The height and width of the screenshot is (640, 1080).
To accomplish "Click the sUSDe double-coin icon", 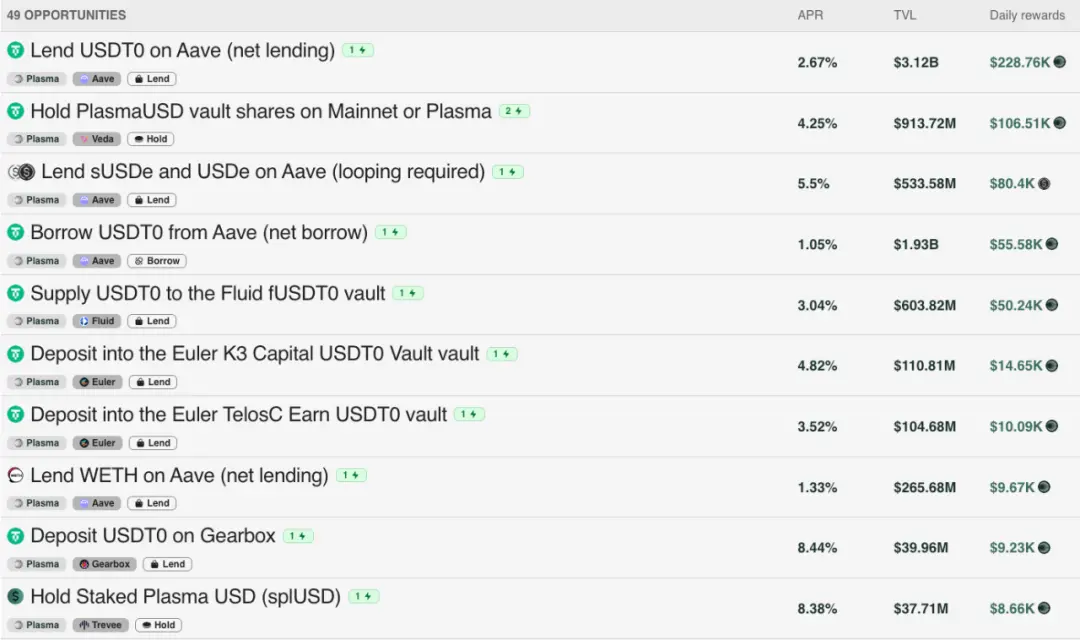I will (18, 172).
